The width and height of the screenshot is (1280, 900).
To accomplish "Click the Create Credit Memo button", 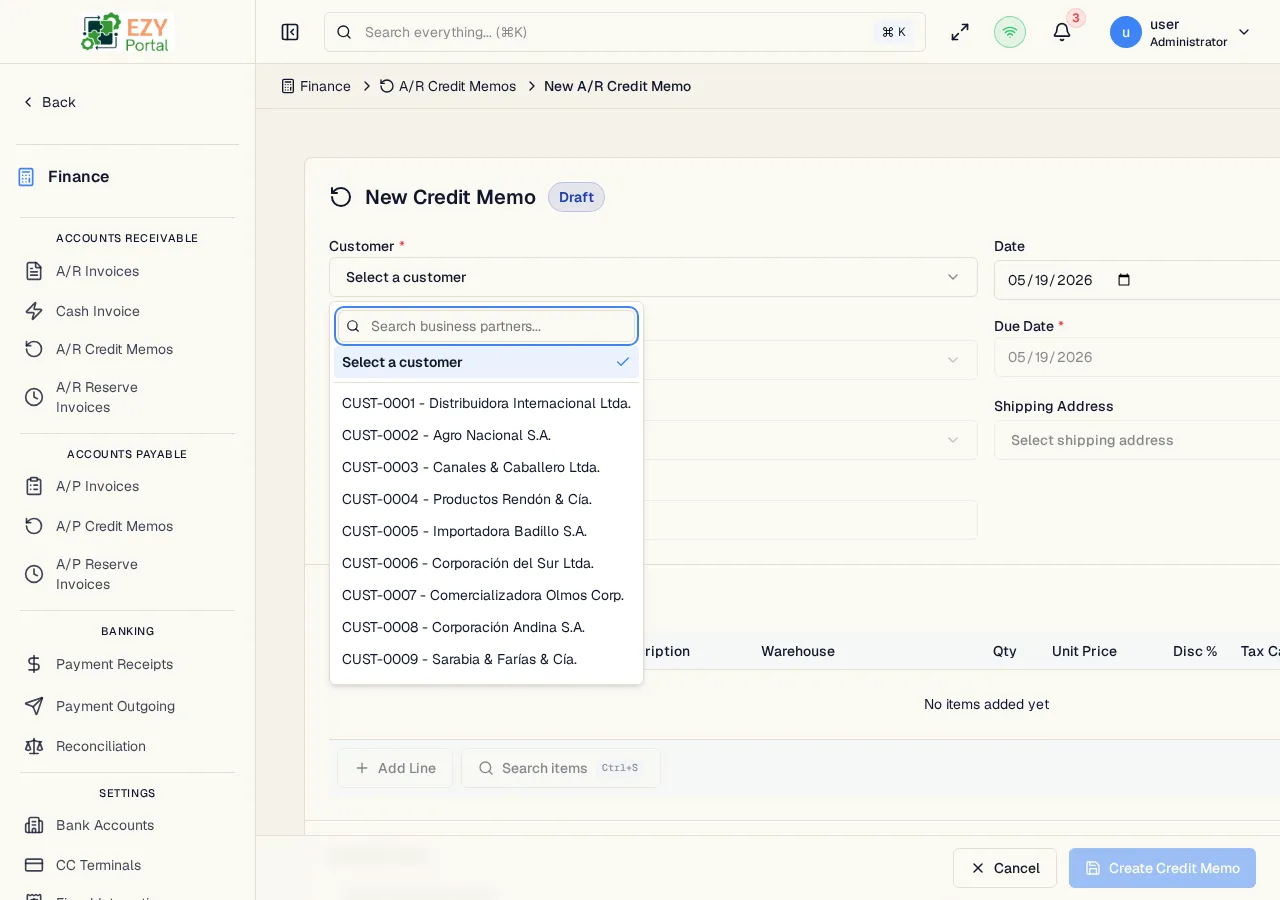I will pos(1162,868).
